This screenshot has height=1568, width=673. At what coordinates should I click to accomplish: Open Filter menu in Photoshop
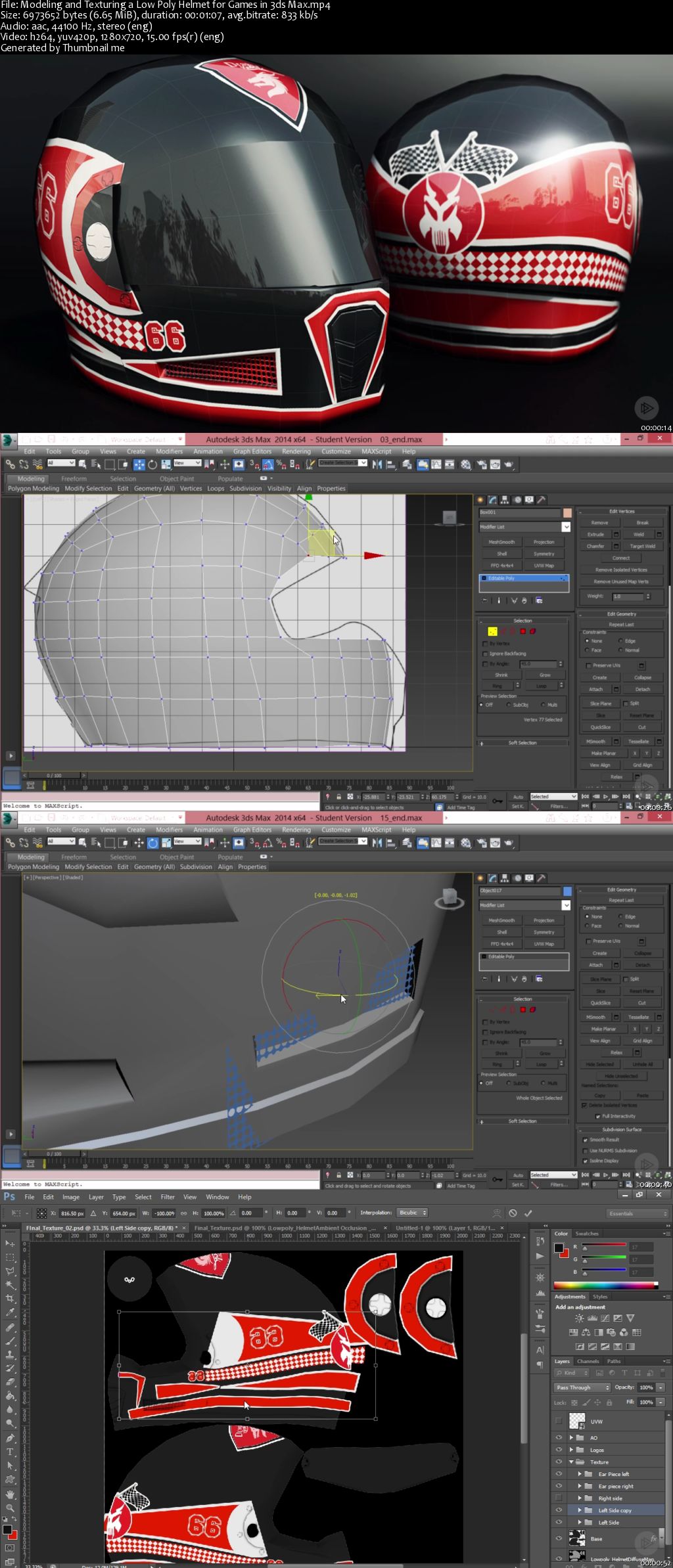point(168,1197)
